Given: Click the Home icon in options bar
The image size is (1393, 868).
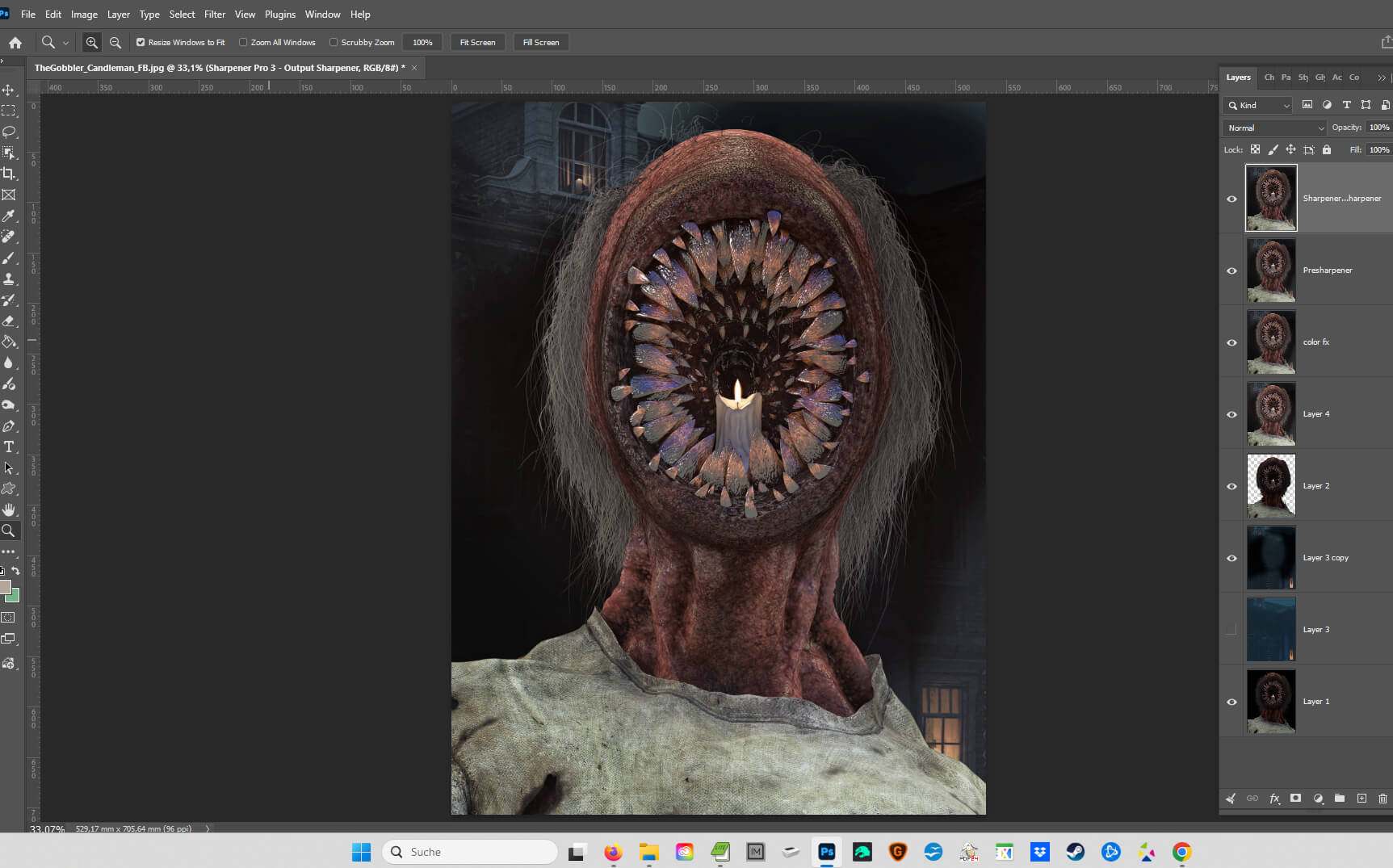Looking at the screenshot, I should tap(15, 42).
